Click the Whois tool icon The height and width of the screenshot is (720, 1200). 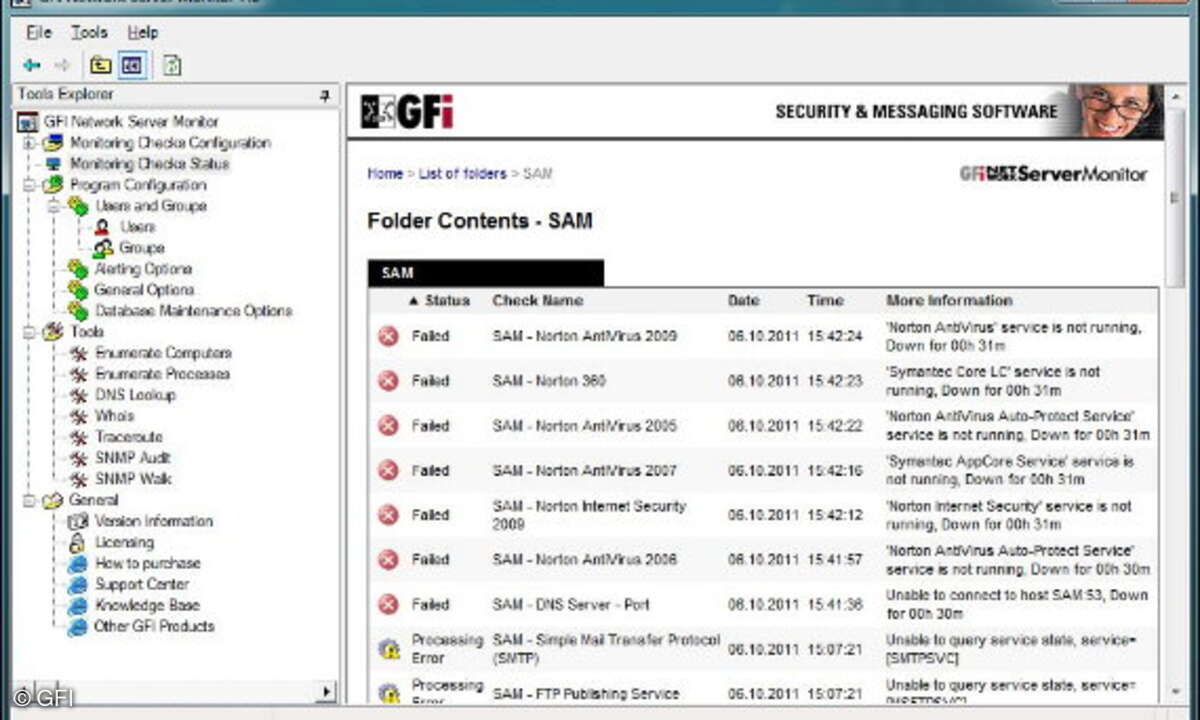(x=79, y=416)
